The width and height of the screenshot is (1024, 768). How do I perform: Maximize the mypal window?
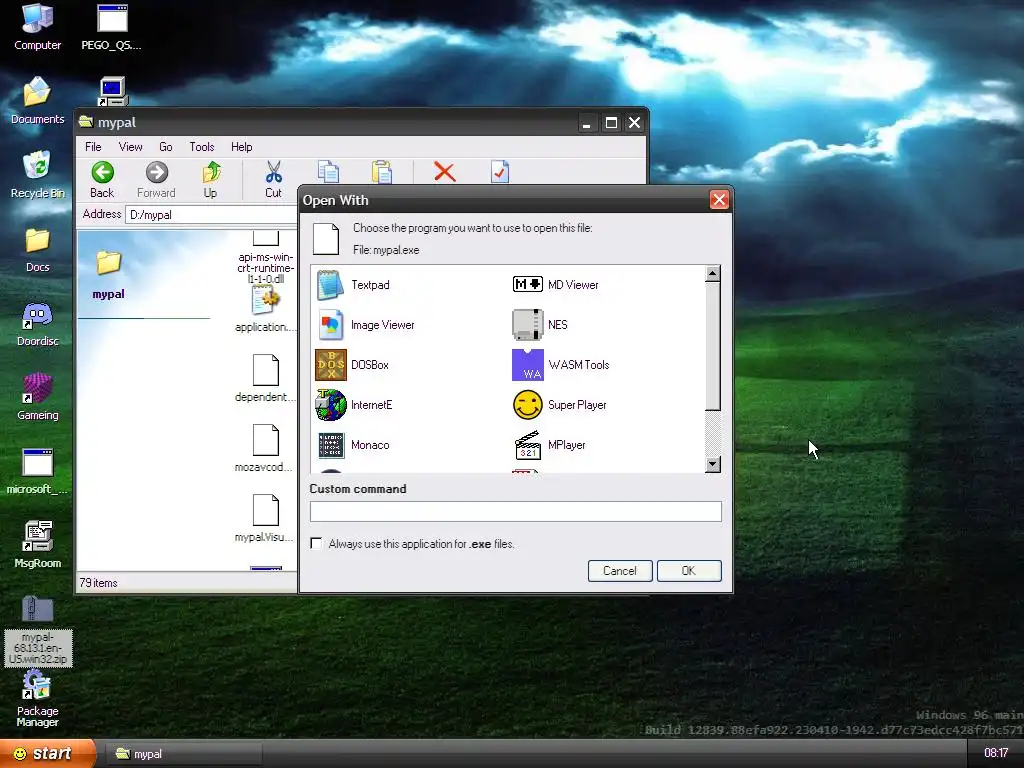tap(611, 123)
